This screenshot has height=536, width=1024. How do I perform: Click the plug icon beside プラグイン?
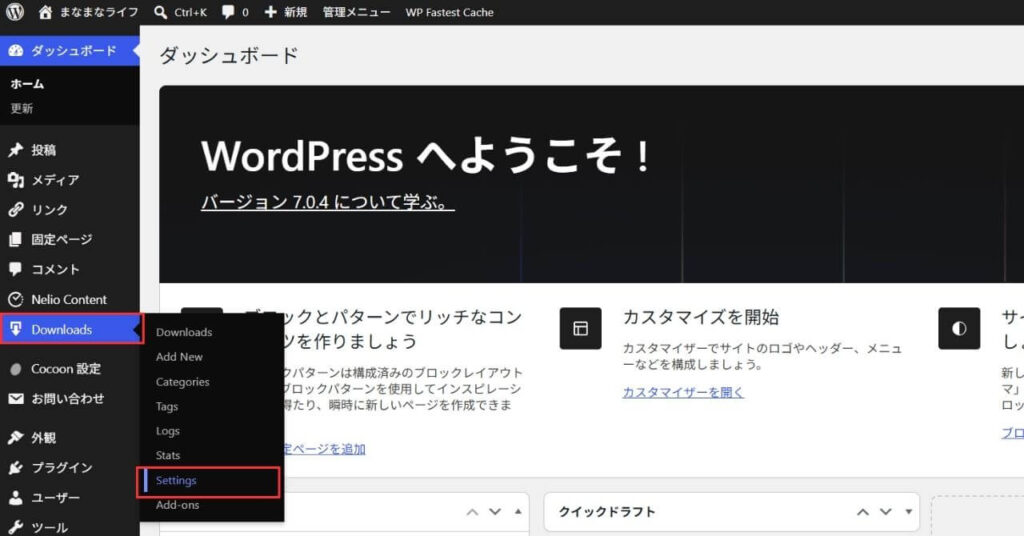16,467
